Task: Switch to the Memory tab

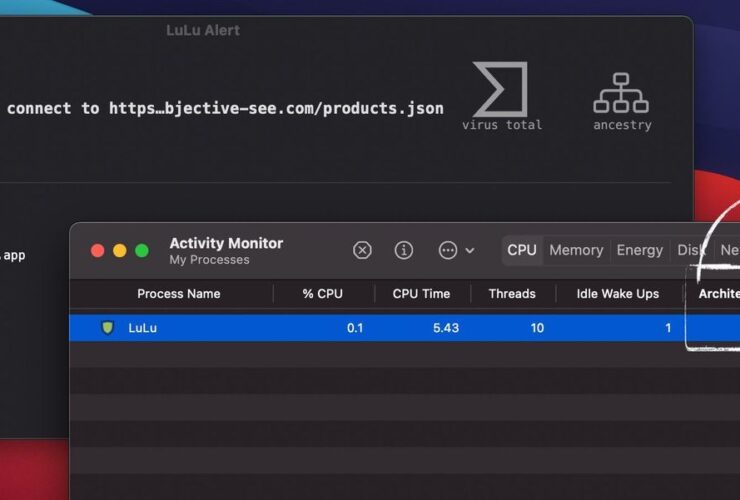Action: [576, 250]
